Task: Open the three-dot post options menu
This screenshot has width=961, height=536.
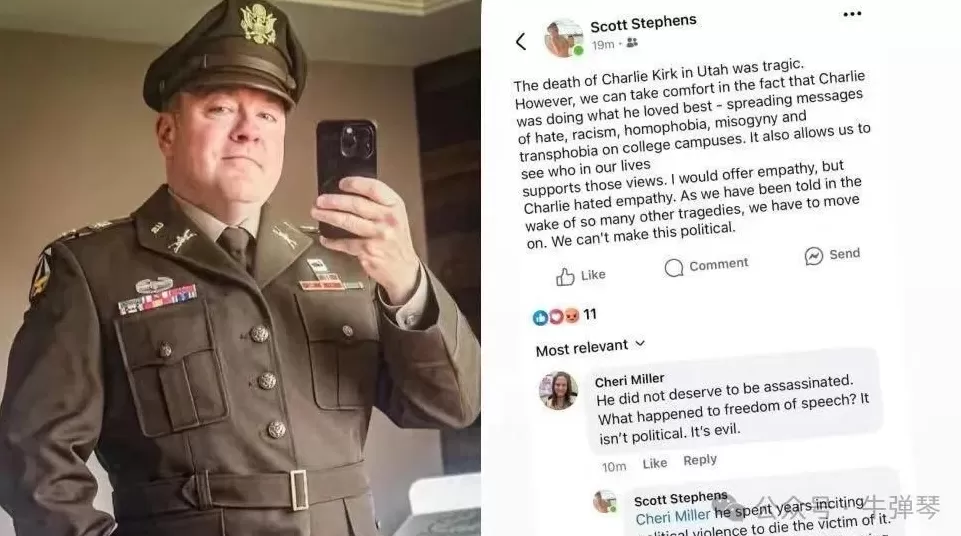Action: pyautogui.click(x=852, y=14)
